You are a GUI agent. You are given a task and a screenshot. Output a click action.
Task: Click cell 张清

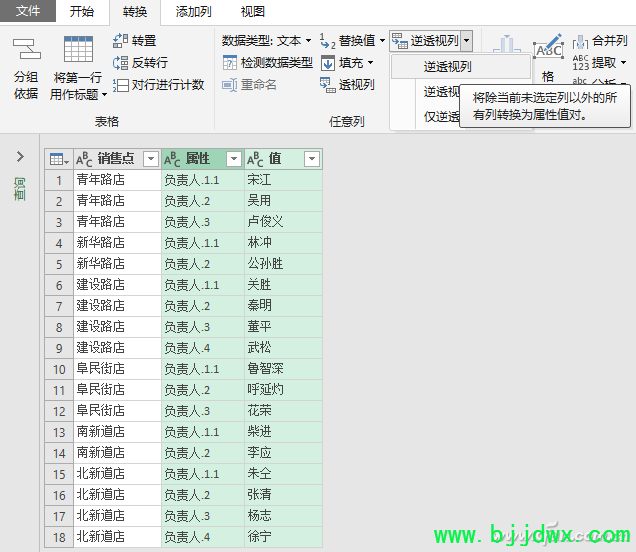pyautogui.click(x=283, y=495)
